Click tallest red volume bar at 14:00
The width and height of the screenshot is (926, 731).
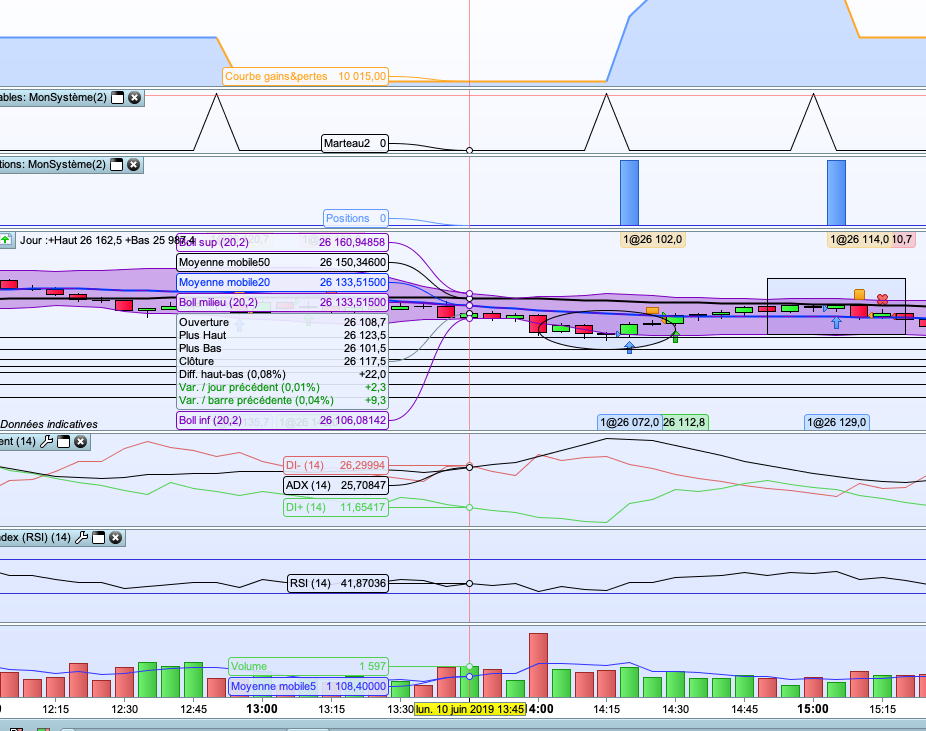pyautogui.click(x=538, y=665)
